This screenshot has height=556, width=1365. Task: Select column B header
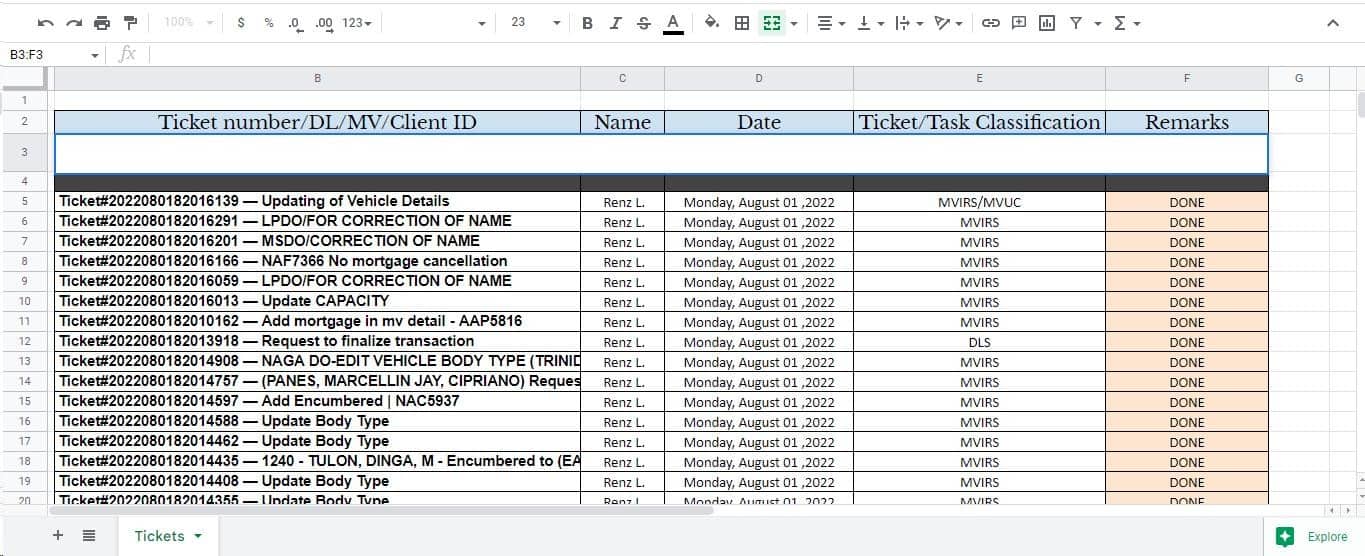317,78
